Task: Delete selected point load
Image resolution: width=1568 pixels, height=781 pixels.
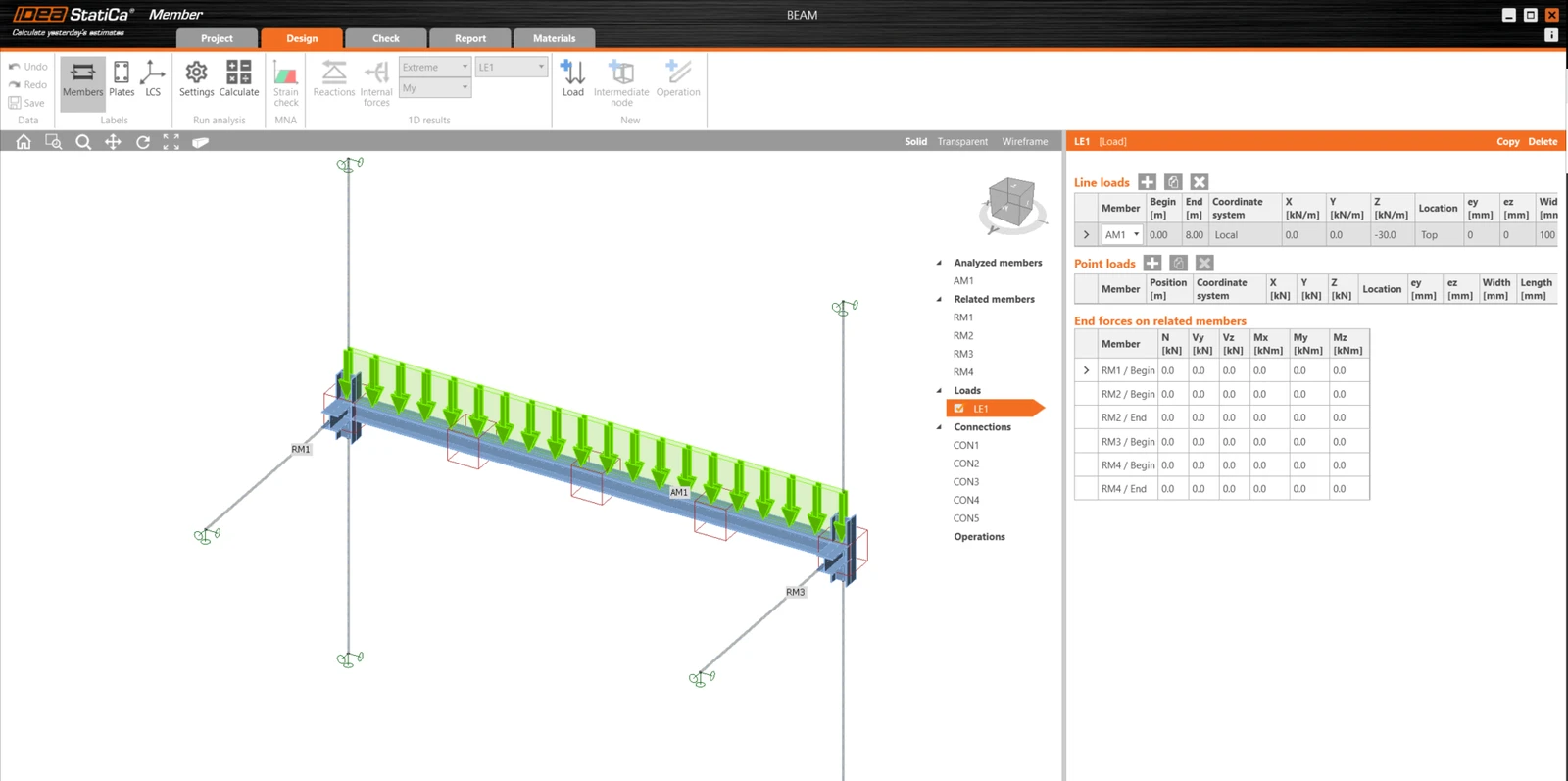Action: click(x=1205, y=263)
